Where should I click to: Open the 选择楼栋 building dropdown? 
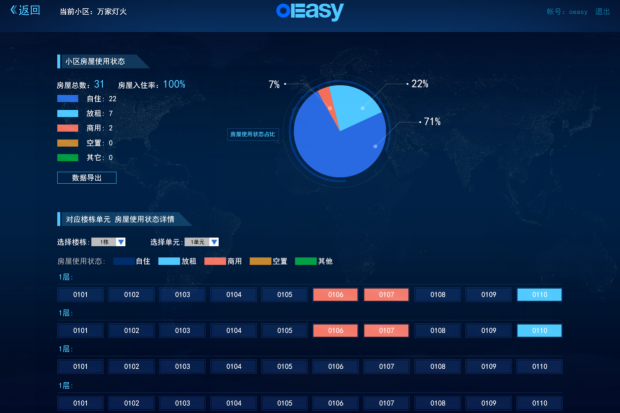pyautogui.click(x=108, y=242)
